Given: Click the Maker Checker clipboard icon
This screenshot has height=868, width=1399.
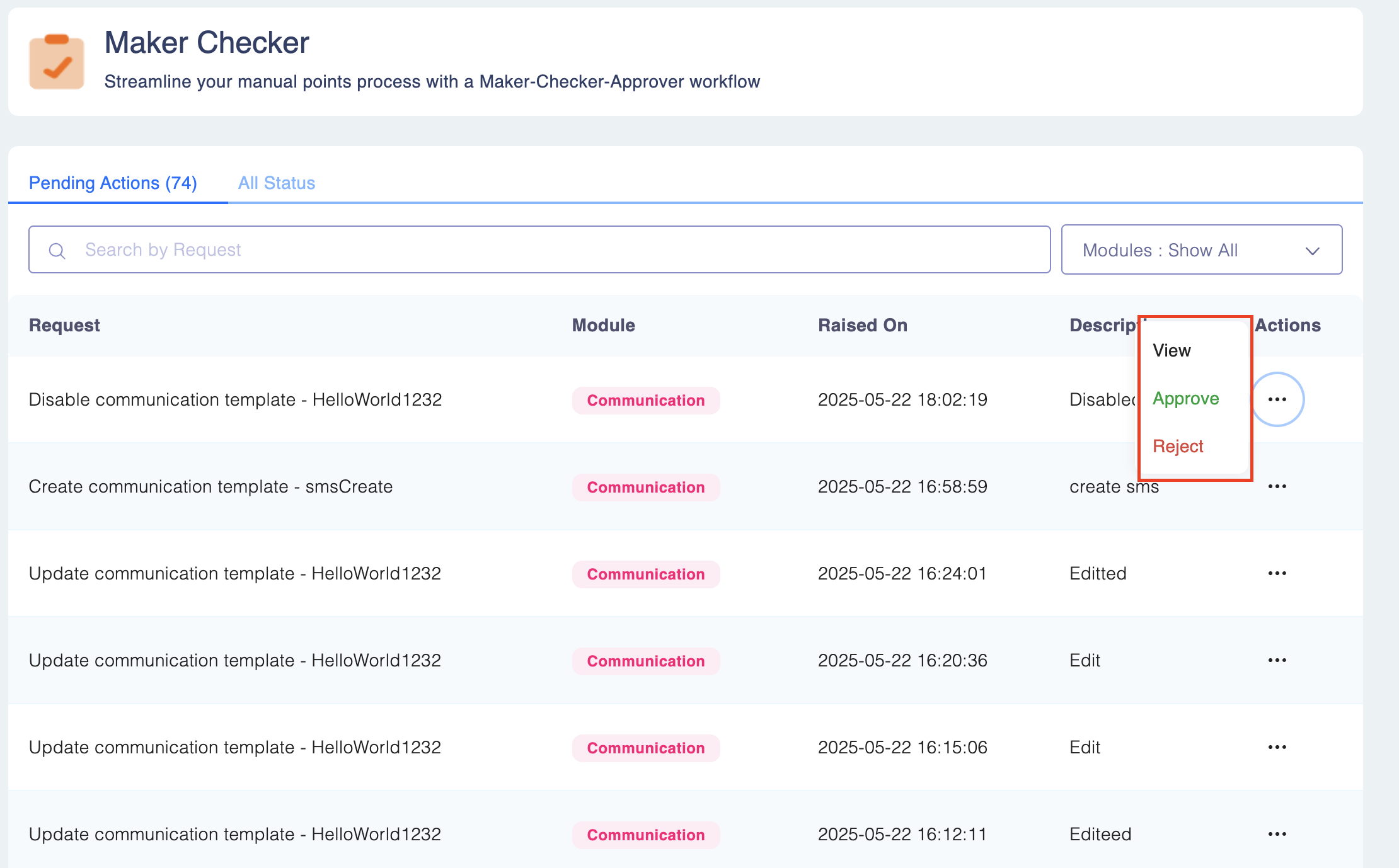Looking at the screenshot, I should [x=57, y=62].
